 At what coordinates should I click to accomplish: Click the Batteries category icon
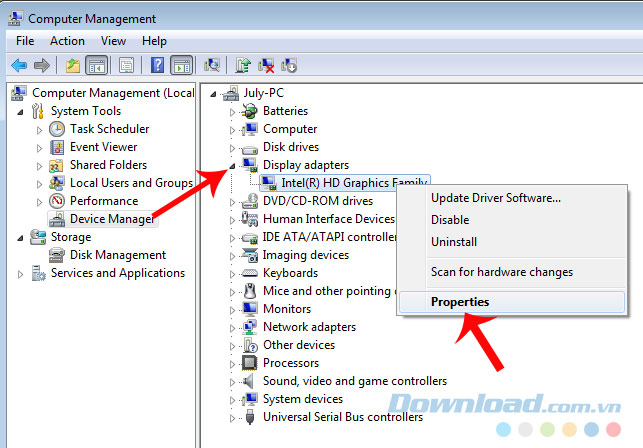pyautogui.click(x=249, y=111)
